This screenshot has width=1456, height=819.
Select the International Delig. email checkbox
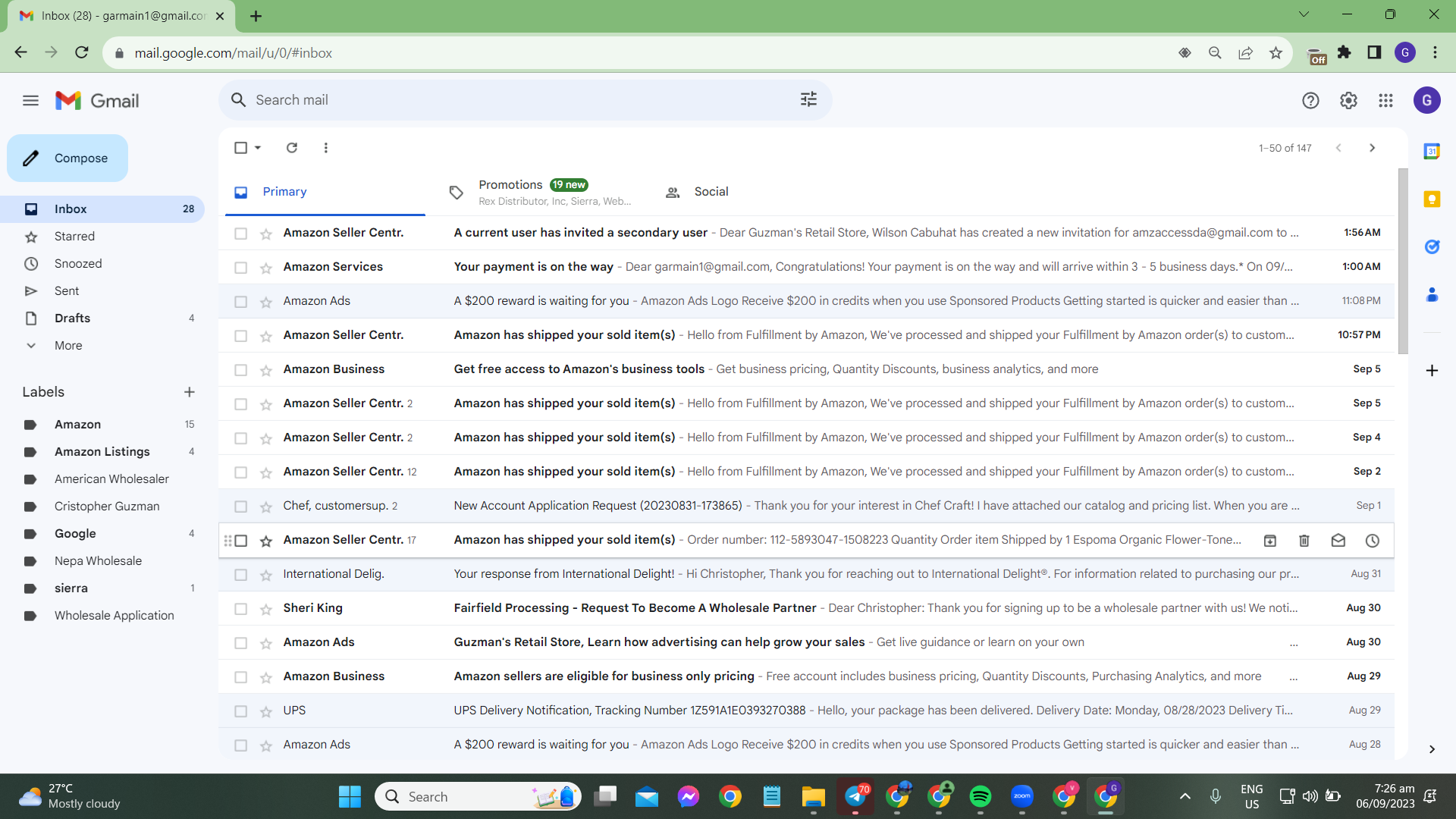tap(240, 575)
